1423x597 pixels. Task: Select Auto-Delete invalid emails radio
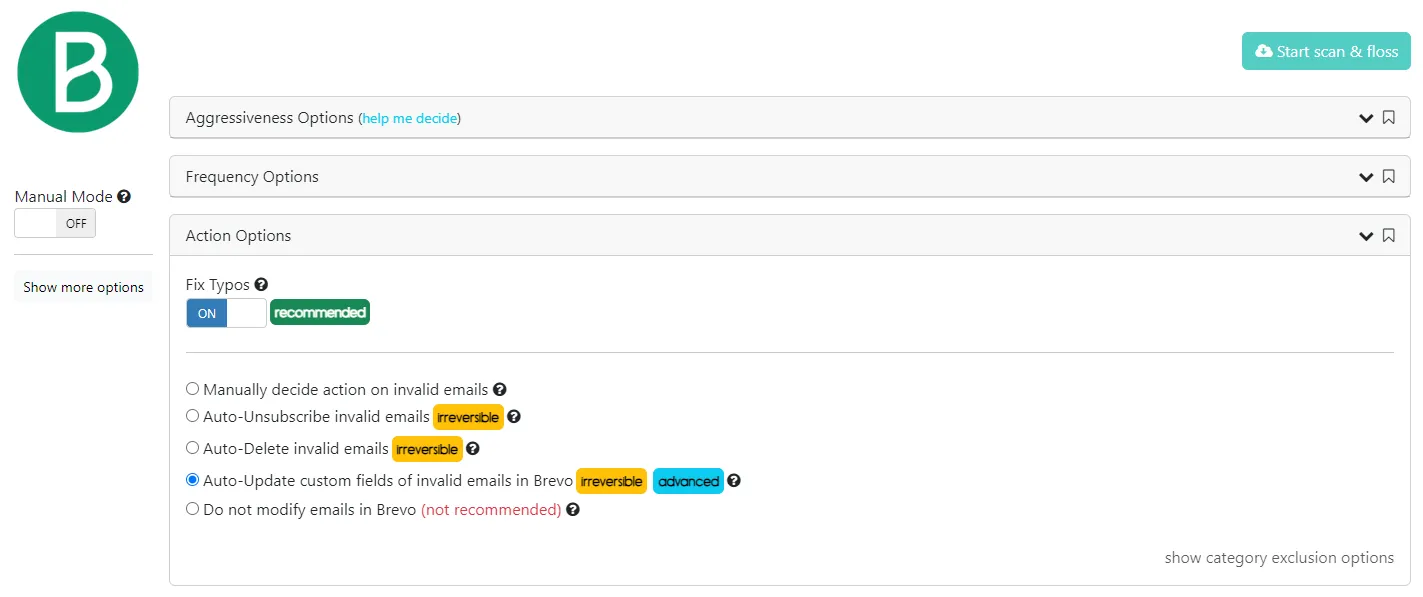pyautogui.click(x=192, y=448)
